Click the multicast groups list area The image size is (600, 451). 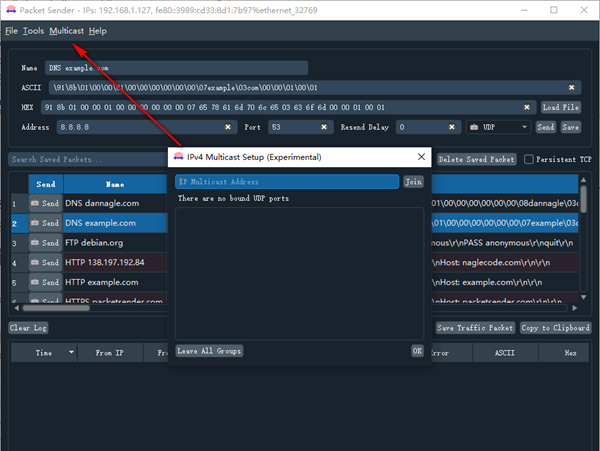pos(299,274)
